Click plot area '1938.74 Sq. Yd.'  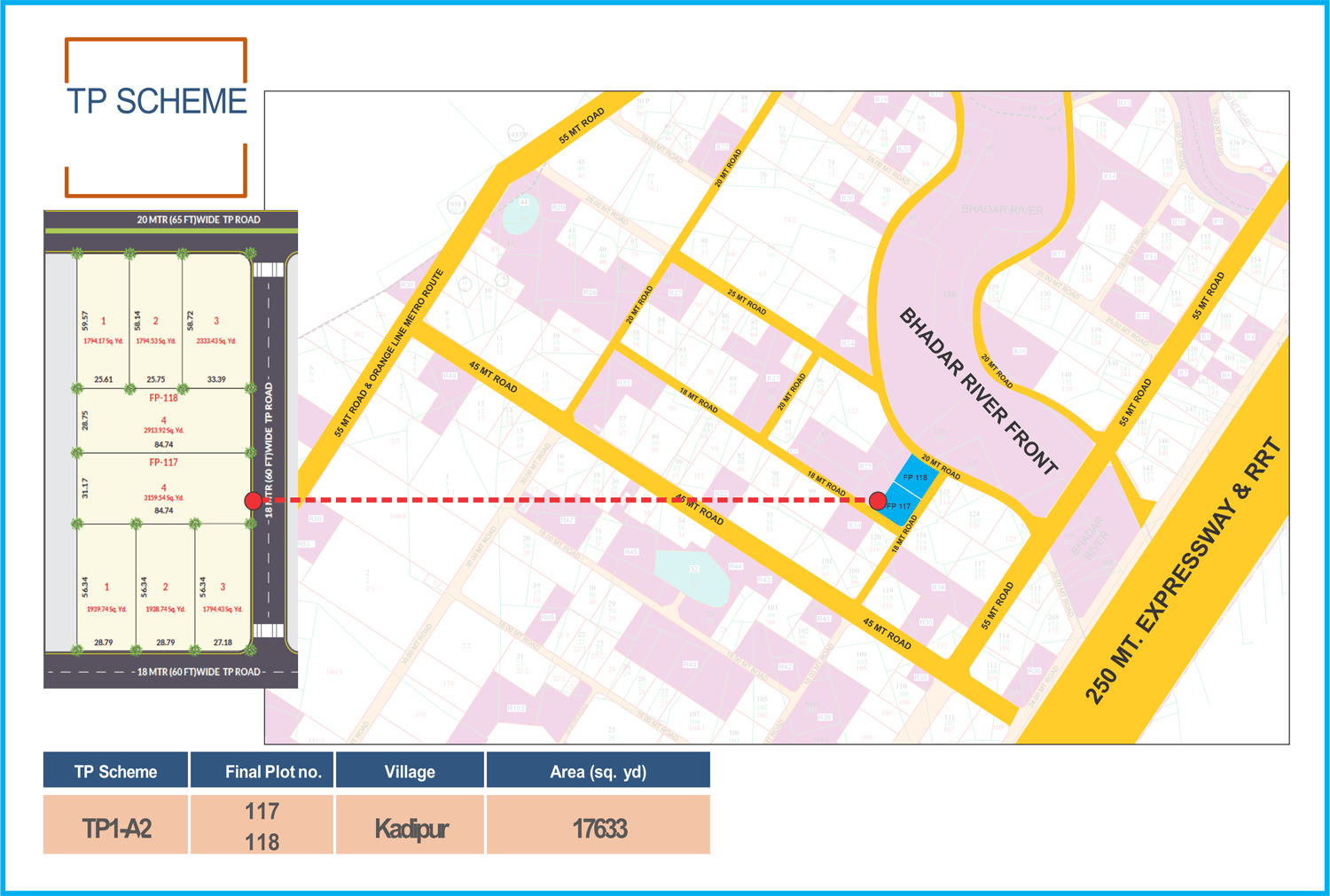165,610
